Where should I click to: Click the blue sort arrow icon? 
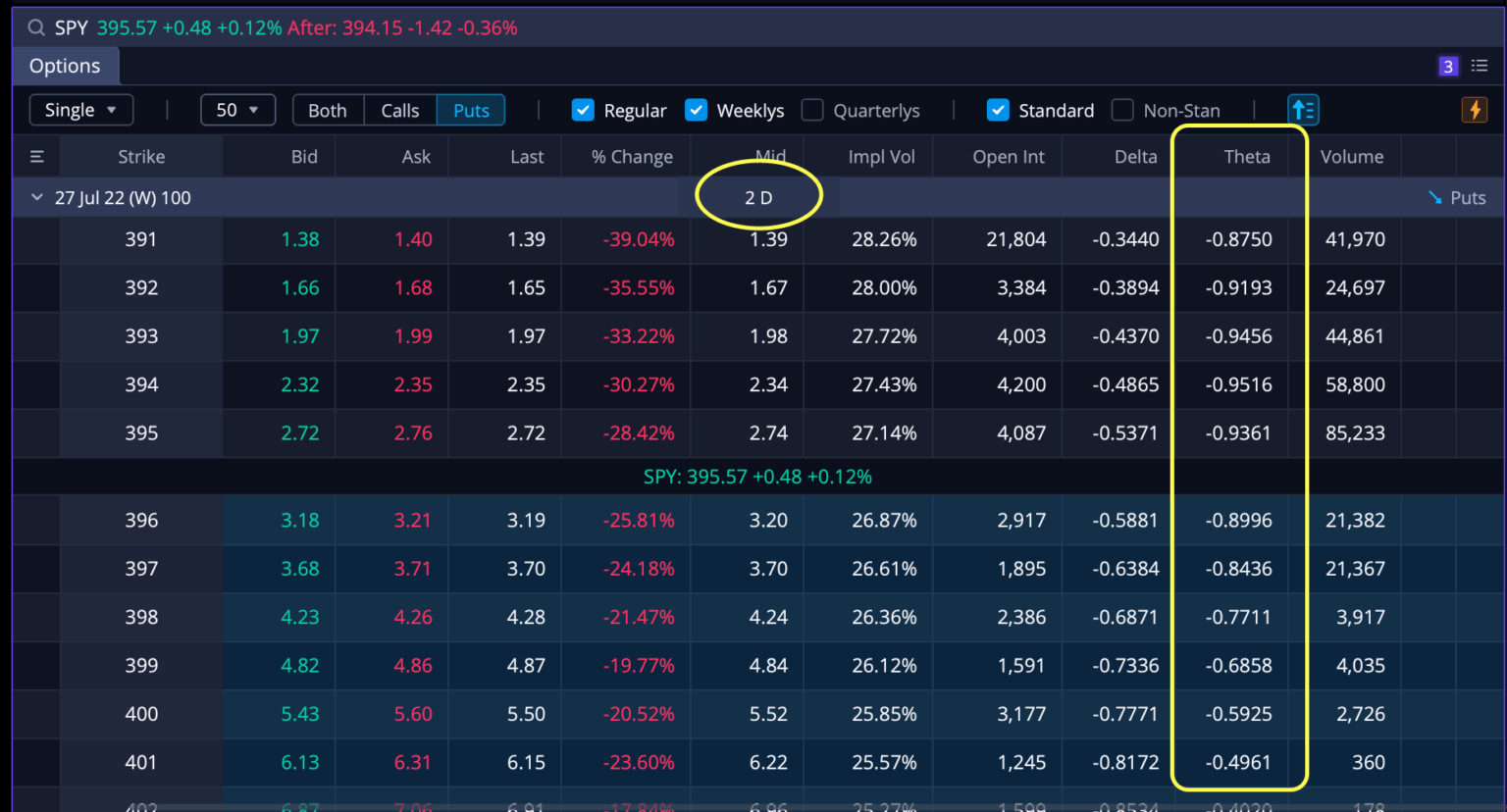point(1303,110)
